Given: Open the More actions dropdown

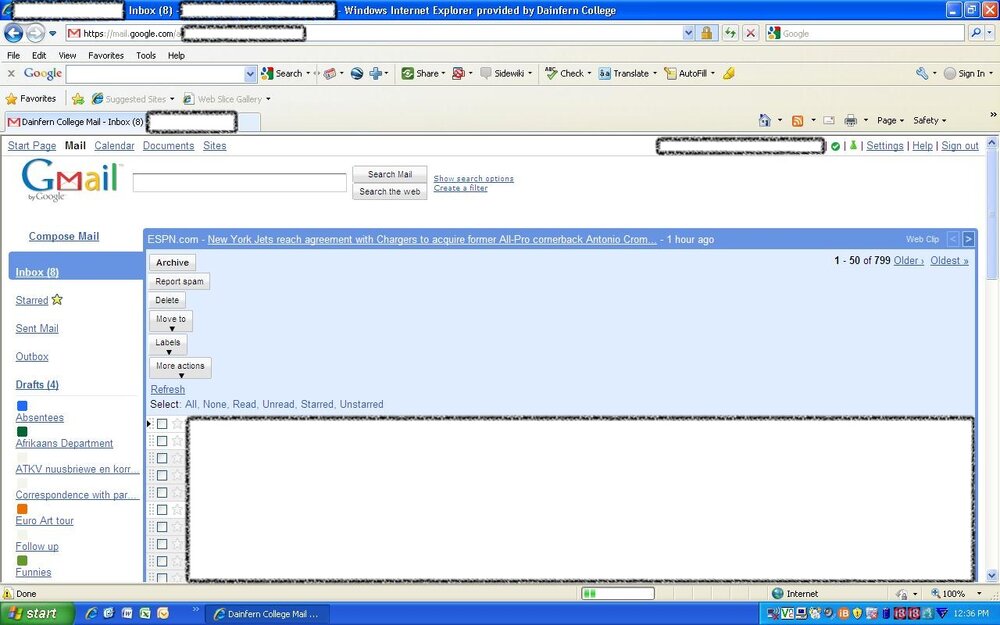Looking at the screenshot, I should point(180,368).
